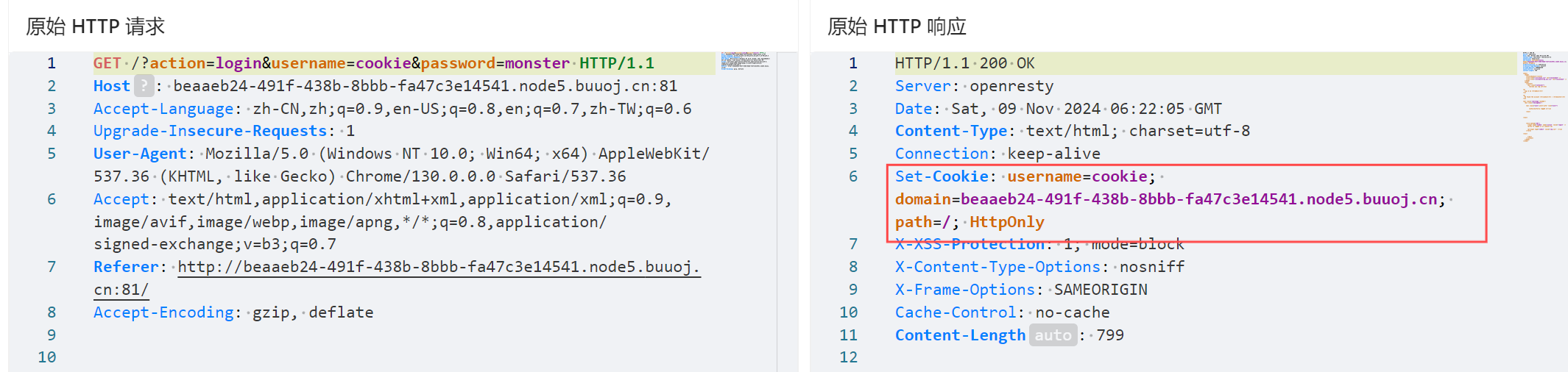Viewport: 1568px width, 372px height.
Task: Click line number 6 in the response editor
Action: [852, 176]
